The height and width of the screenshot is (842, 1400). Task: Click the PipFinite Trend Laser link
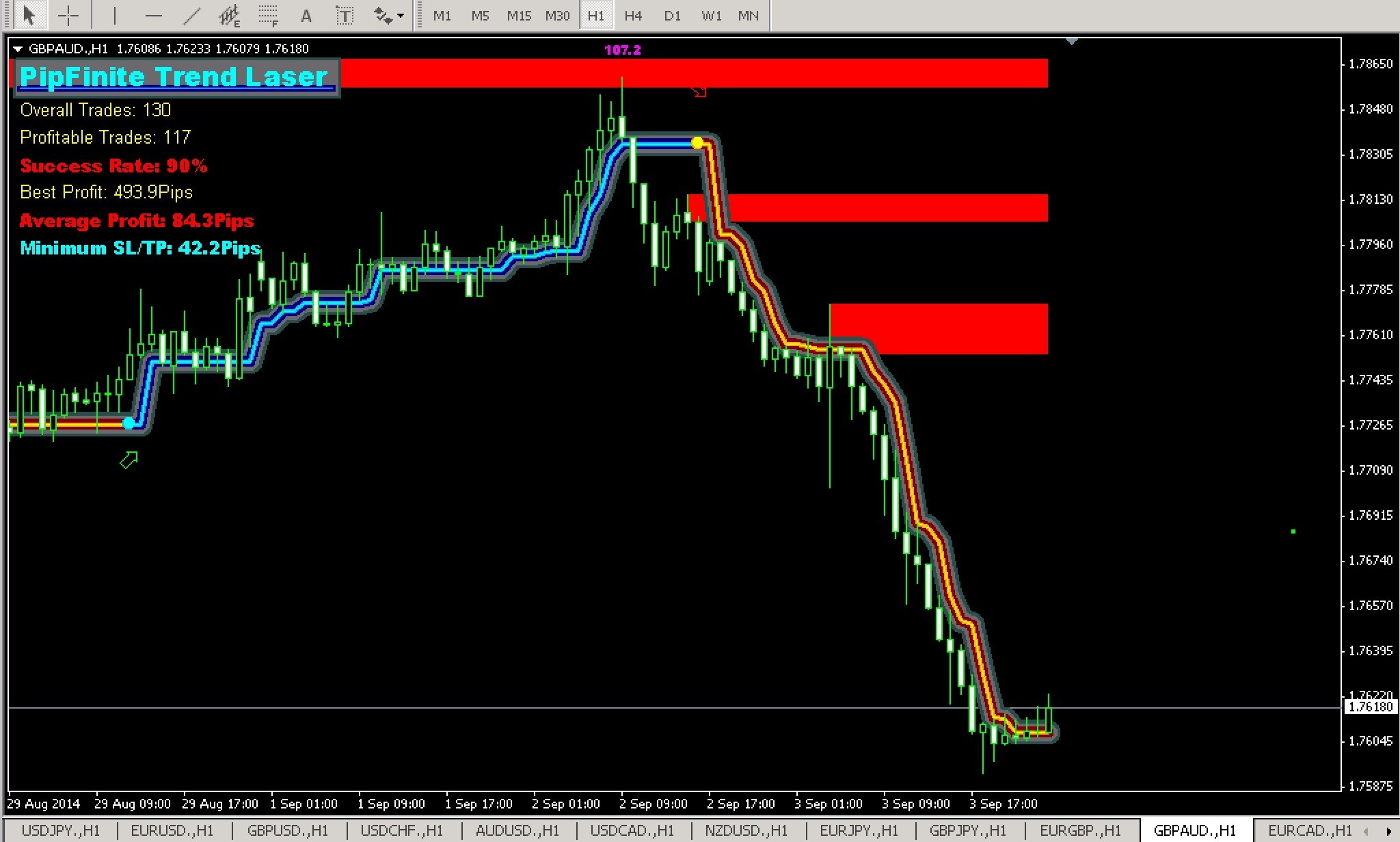point(174,77)
